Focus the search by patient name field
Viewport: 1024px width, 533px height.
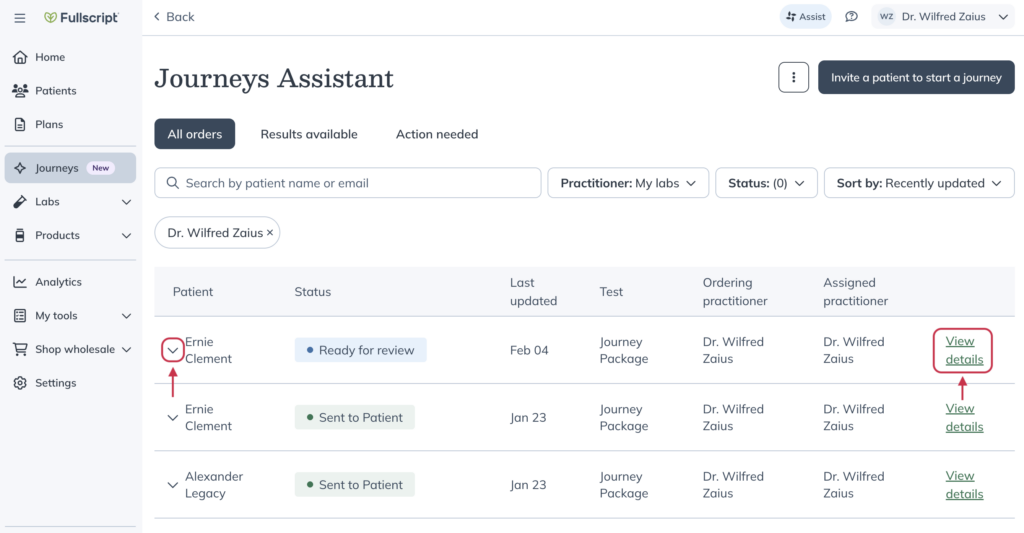pyautogui.click(x=347, y=183)
